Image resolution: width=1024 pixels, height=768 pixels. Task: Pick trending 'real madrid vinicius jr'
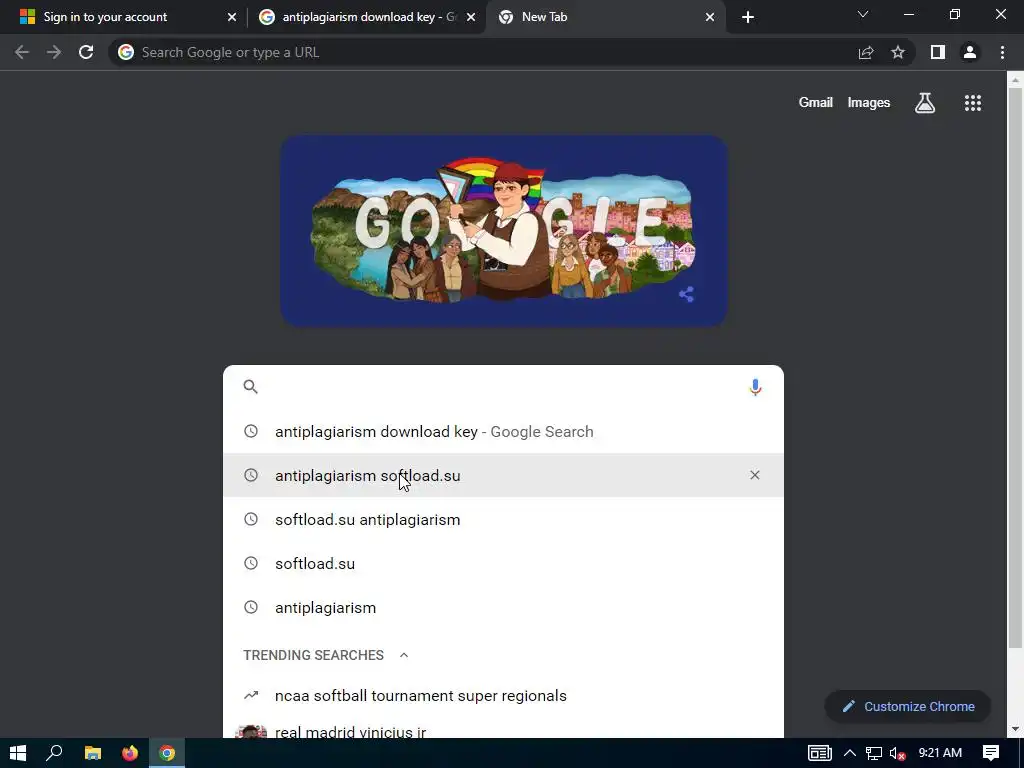(504, 731)
